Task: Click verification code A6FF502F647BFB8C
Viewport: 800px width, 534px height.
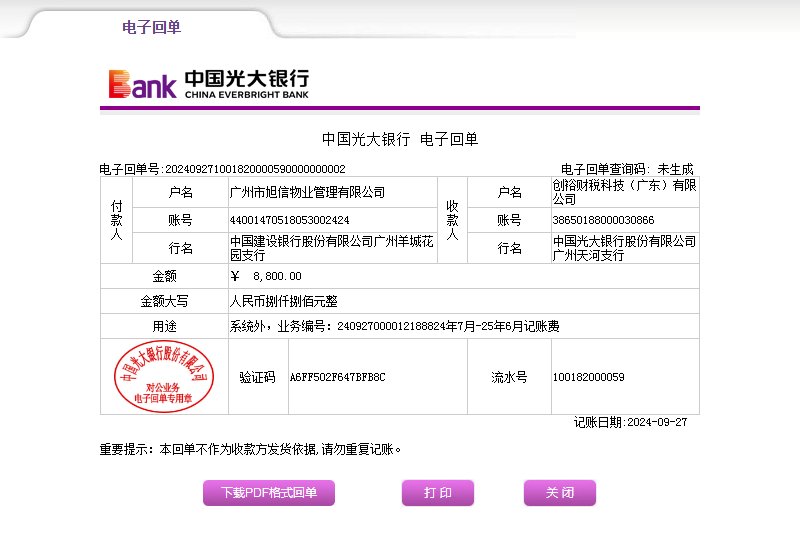Action: pyautogui.click(x=338, y=377)
